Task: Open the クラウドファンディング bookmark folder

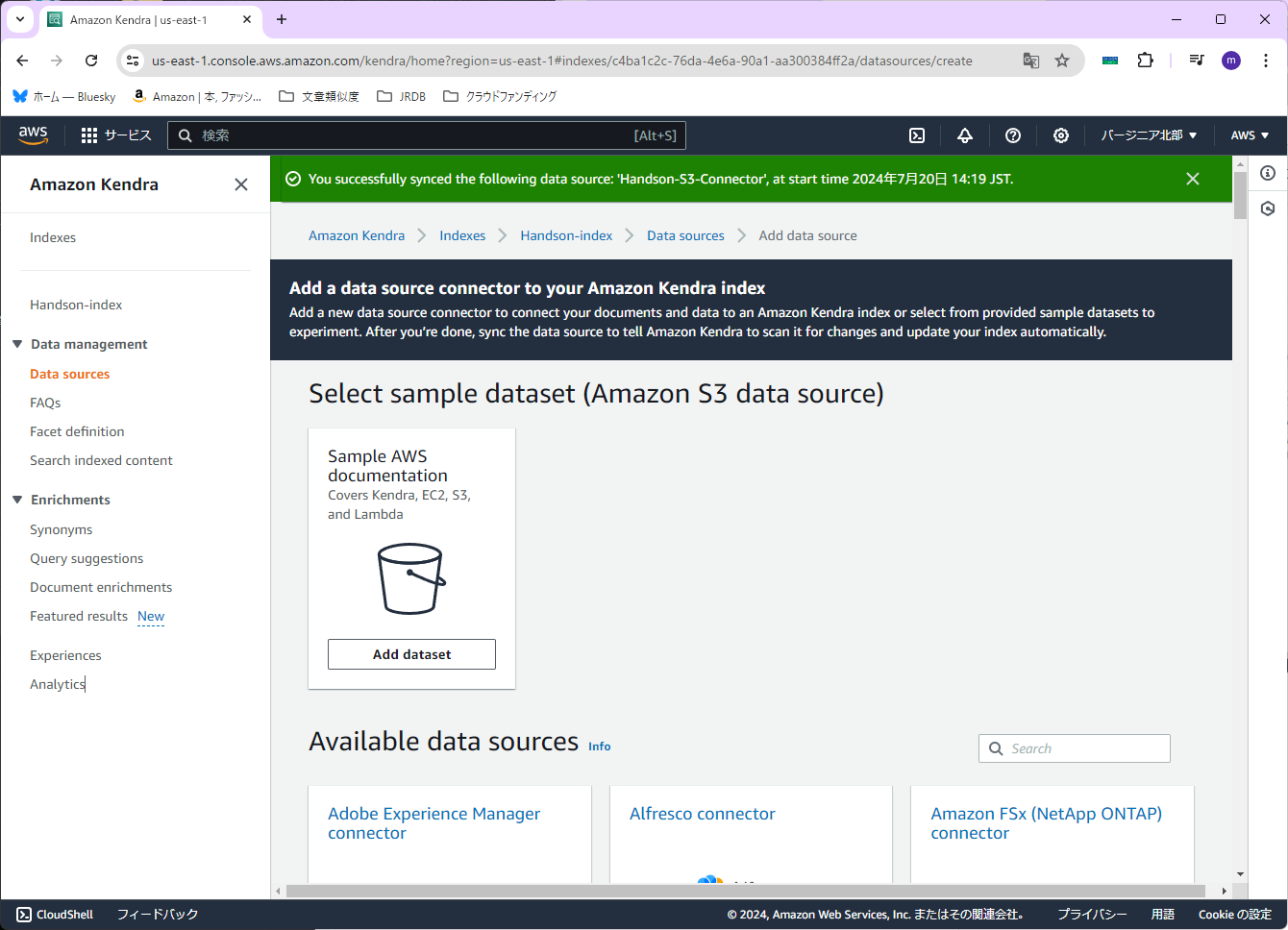Action: (500, 96)
